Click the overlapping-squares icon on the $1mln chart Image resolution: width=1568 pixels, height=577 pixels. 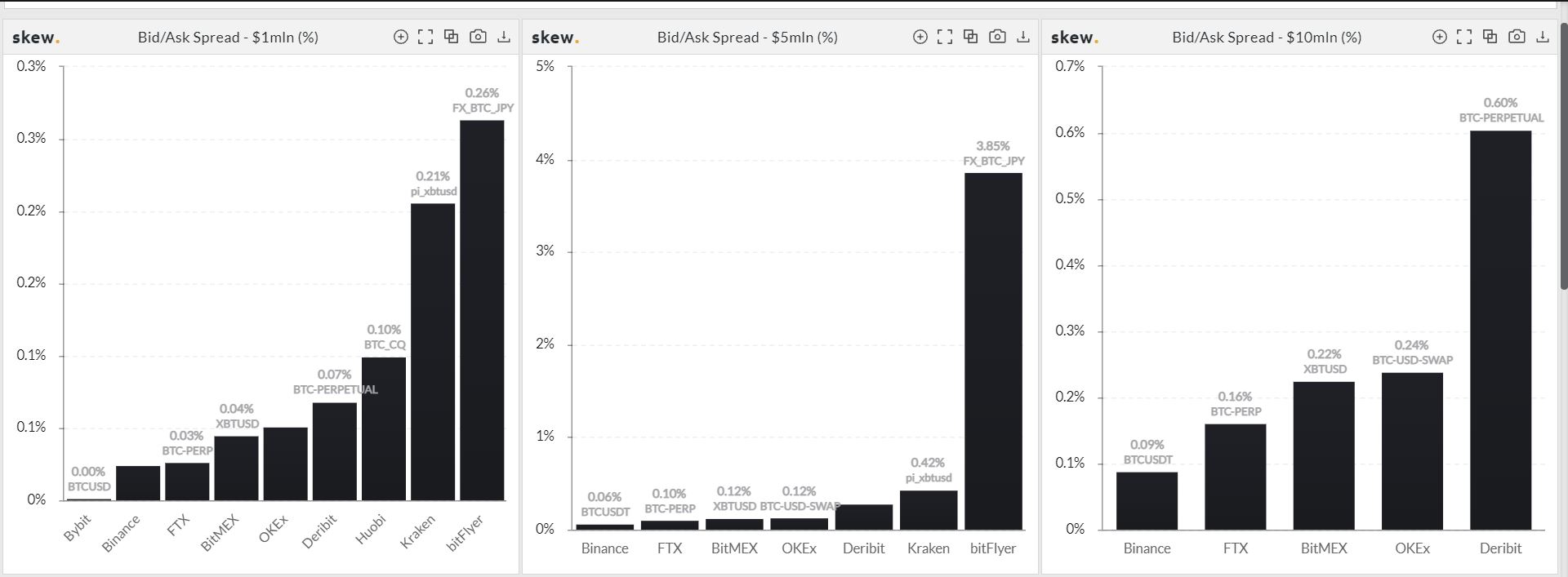[451, 37]
